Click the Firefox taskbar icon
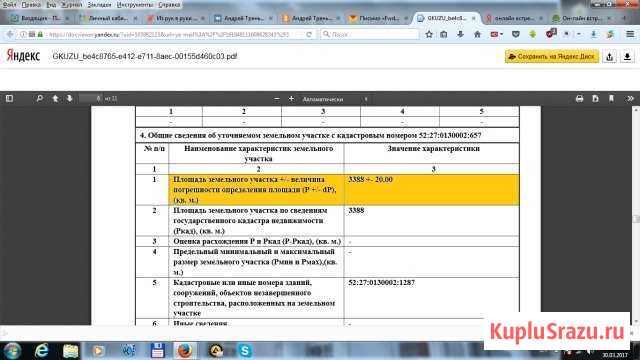Screen dimensions: 640x360 184,351
